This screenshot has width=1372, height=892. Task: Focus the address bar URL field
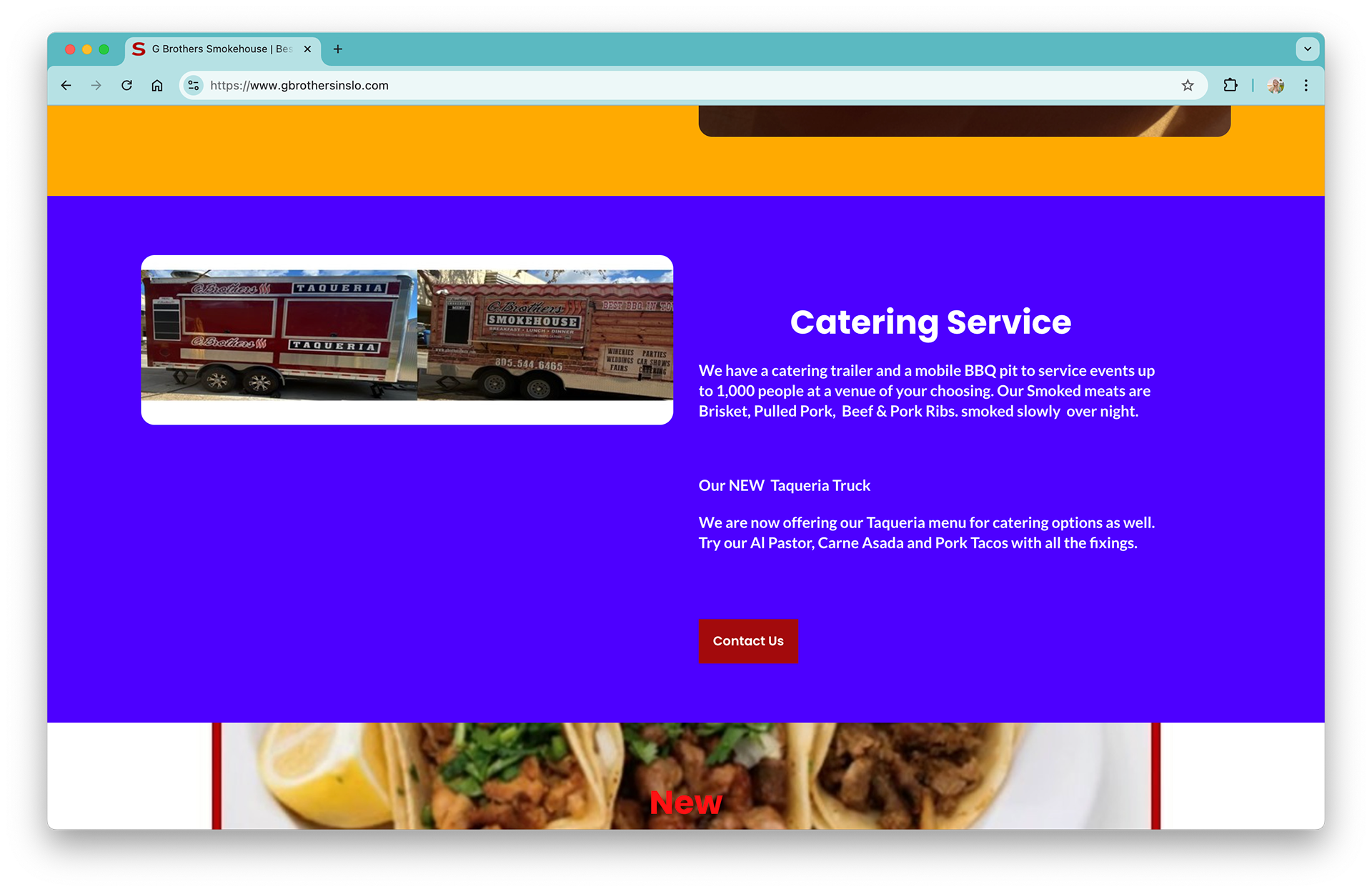[686, 86]
